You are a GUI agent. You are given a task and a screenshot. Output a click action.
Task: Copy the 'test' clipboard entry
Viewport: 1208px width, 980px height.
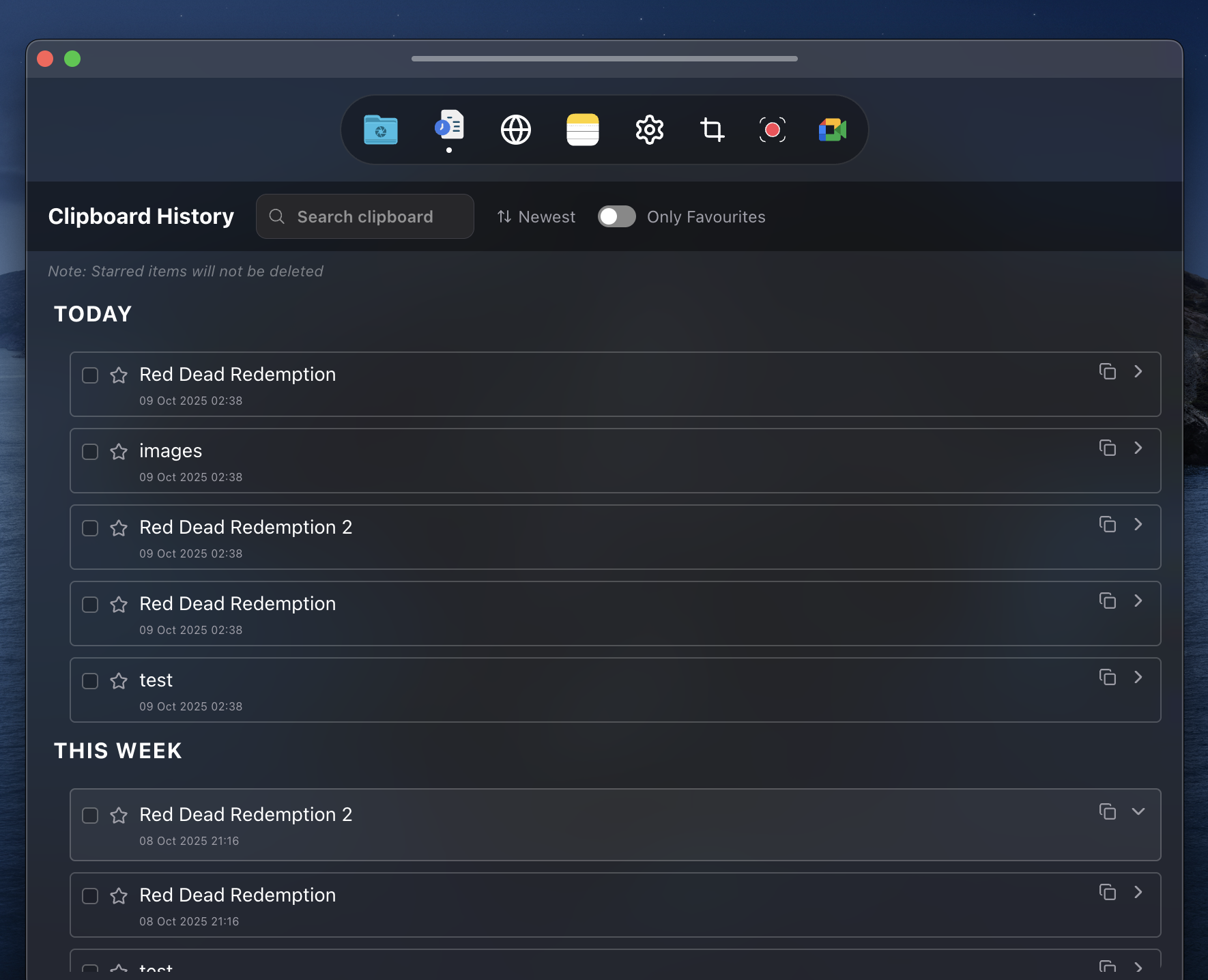click(x=1107, y=678)
